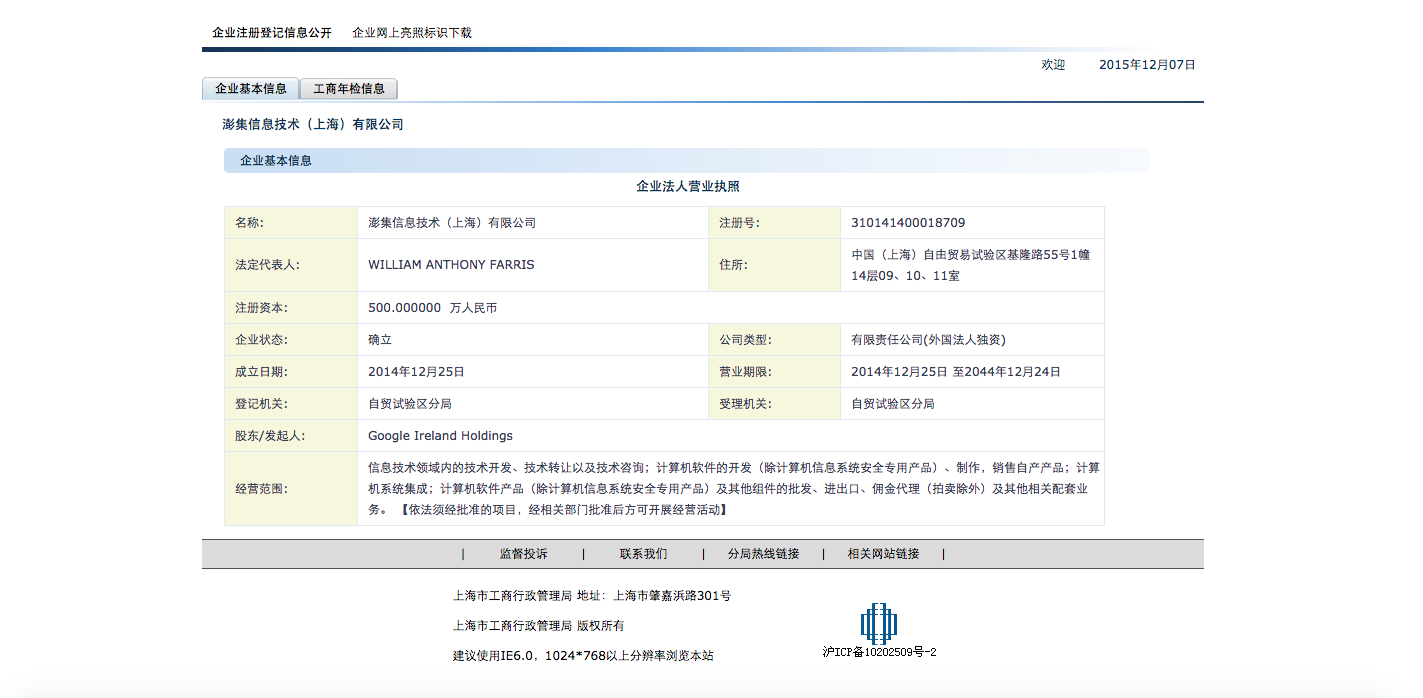Go to the 相关网站链接 footer link
This screenshot has width=1423, height=698.
pyautogui.click(x=883, y=554)
